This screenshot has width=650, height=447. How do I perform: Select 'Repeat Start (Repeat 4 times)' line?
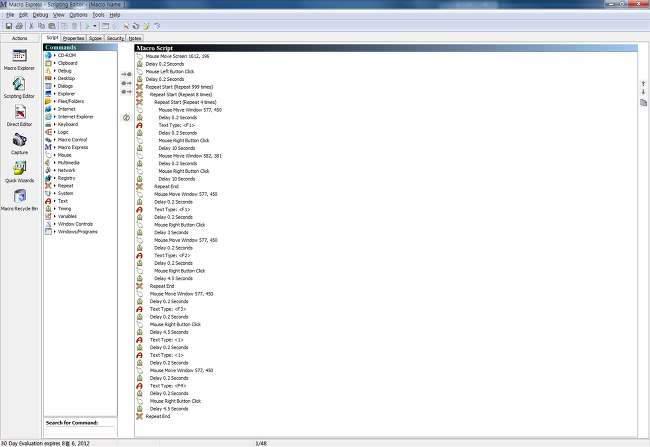(x=185, y=102)
